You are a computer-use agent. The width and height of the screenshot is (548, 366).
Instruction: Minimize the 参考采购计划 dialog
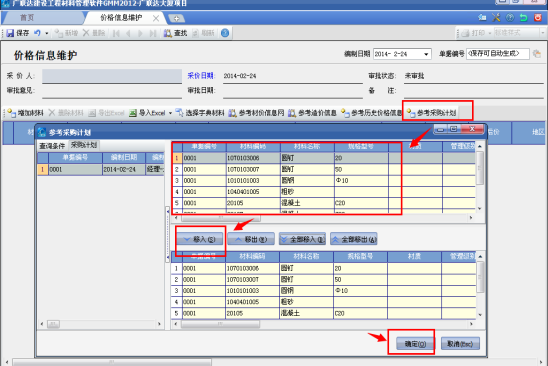tap(441, 129)
